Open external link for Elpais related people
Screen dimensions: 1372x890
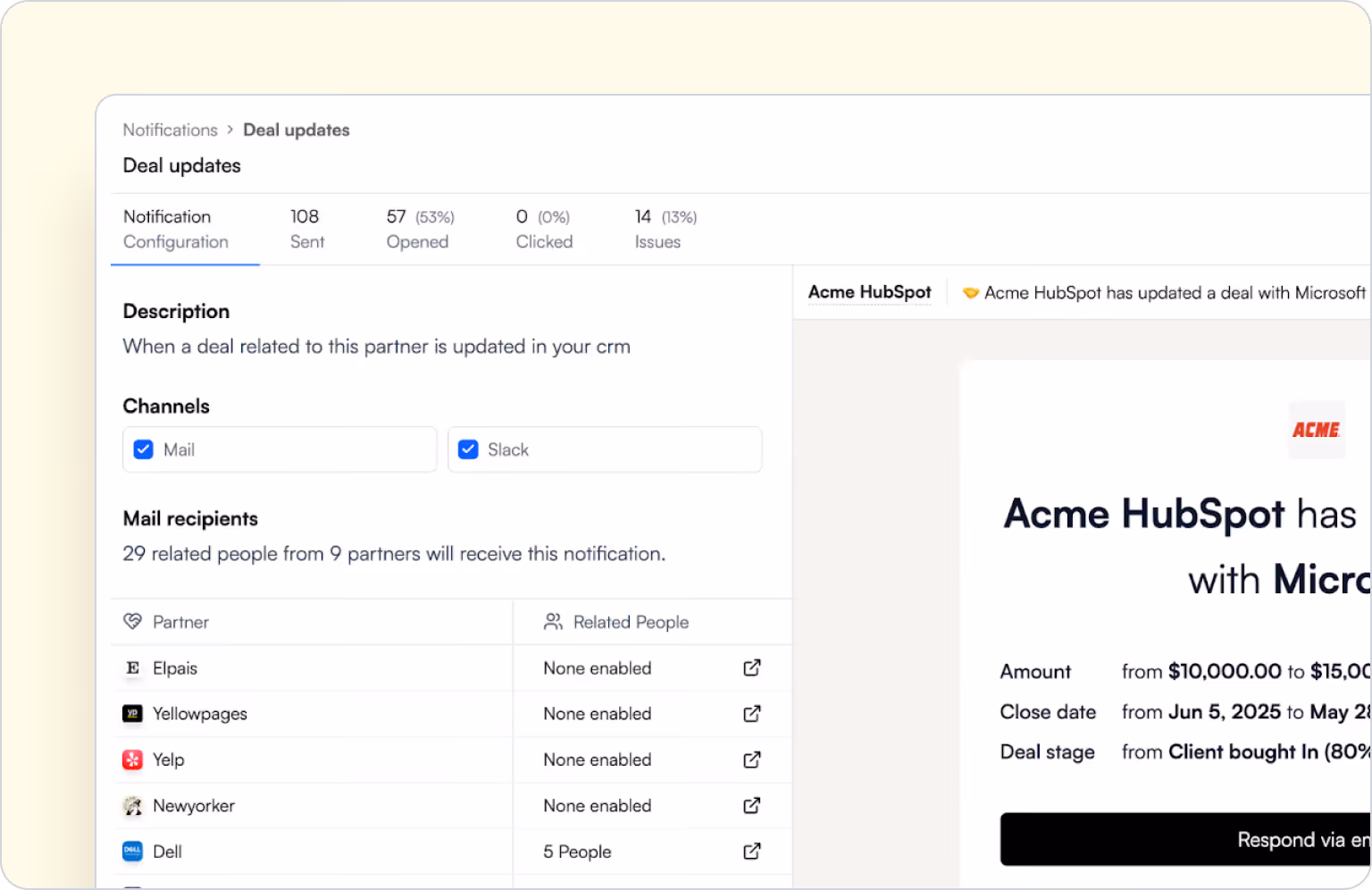(752, 667)
